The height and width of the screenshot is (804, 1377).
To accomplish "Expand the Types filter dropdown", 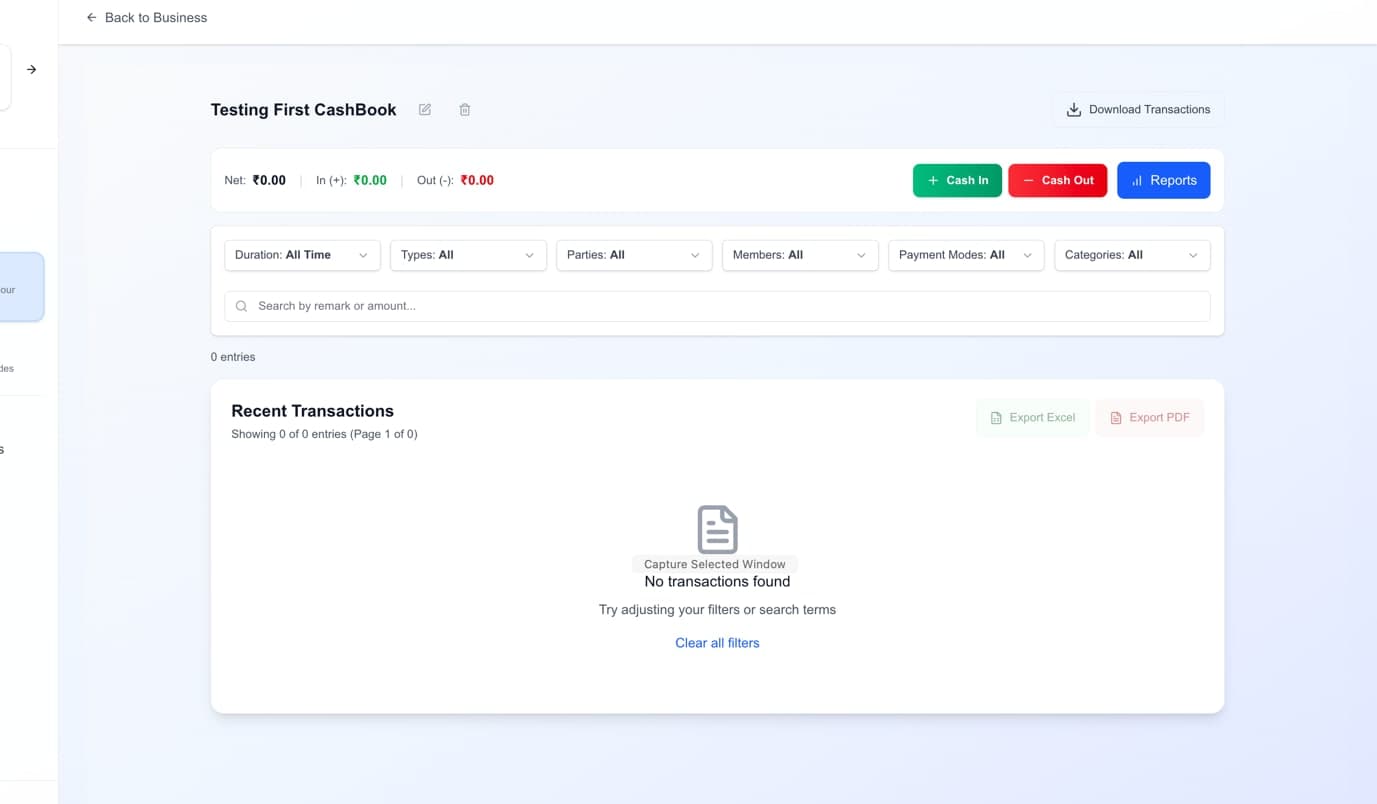I will (x=468, y=255).
